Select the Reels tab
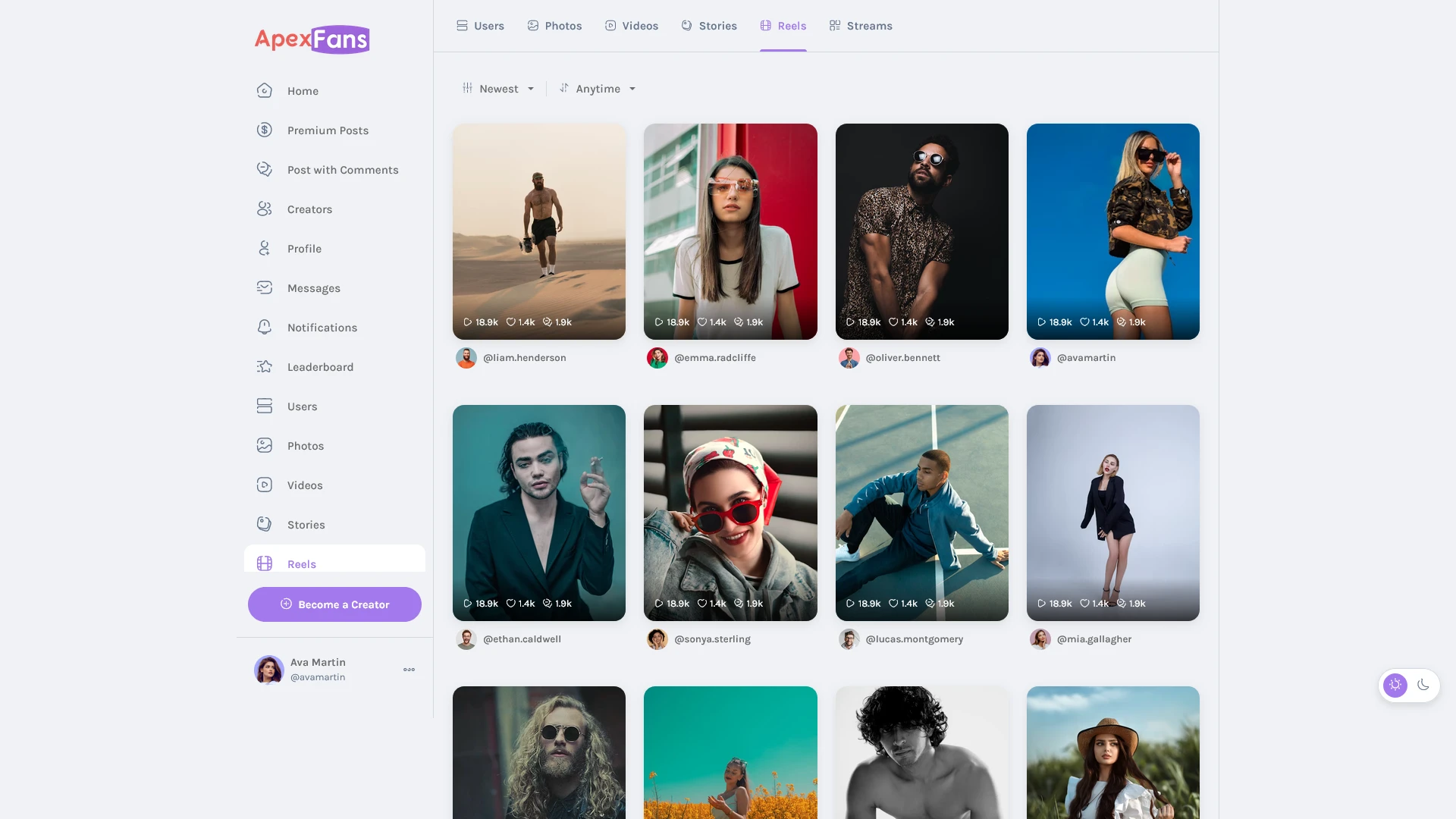 tap(783, 26)
